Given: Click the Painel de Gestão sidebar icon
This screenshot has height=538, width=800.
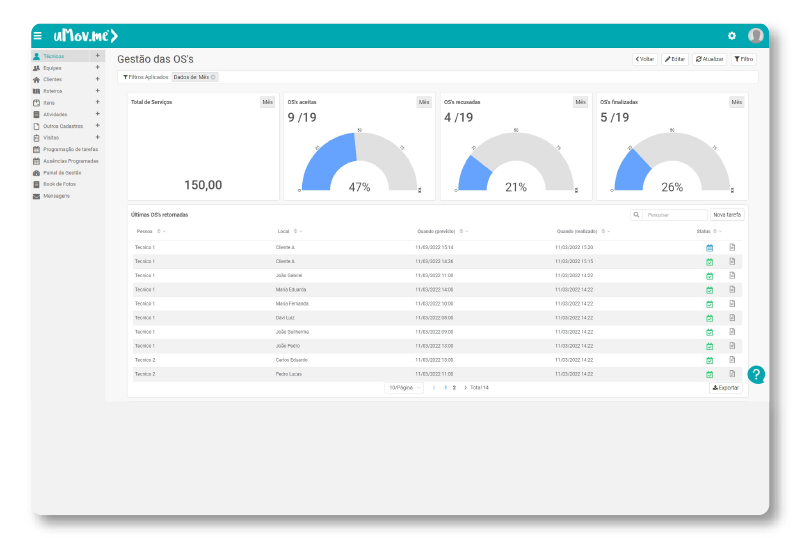Looking at the screenshot, I should [37, 172].
